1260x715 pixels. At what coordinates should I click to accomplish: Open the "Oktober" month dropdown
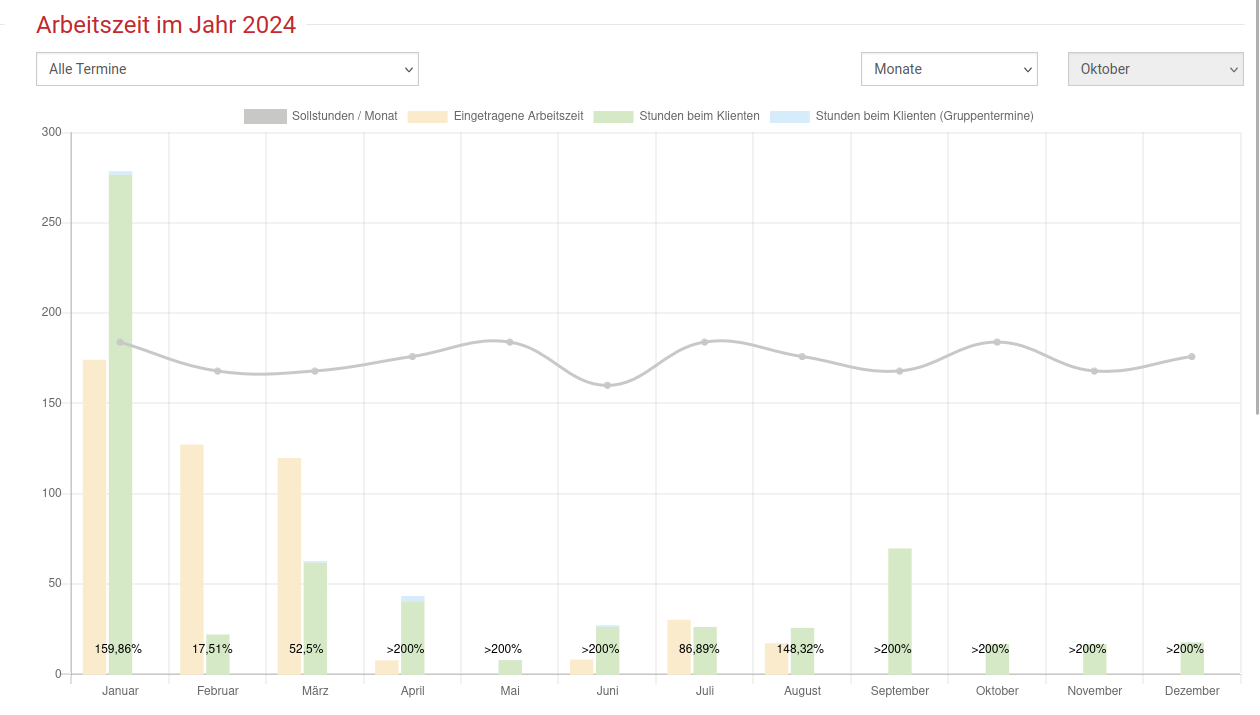1155,69
